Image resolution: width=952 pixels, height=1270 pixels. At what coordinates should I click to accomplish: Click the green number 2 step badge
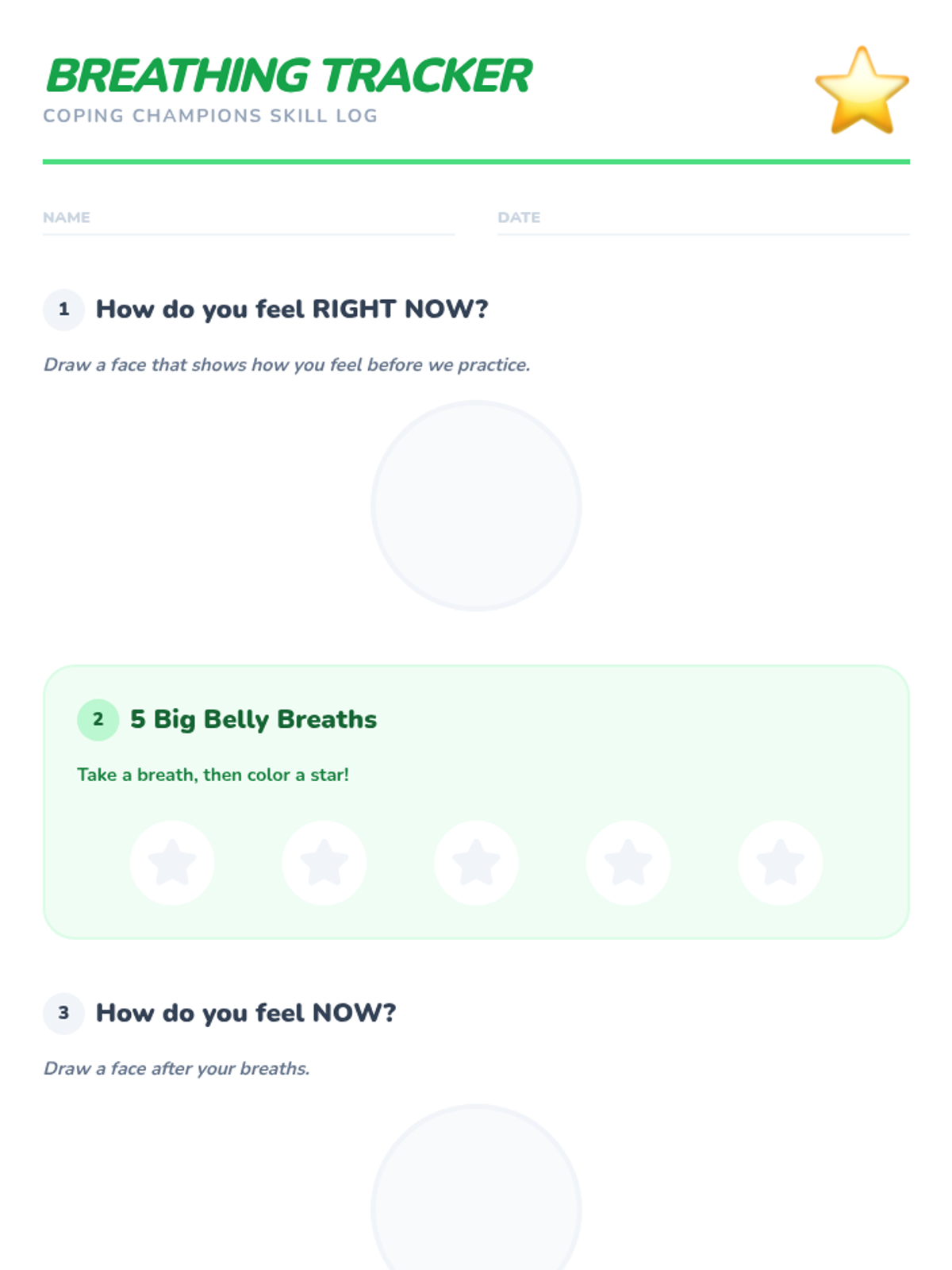click(x=98, y=720)
